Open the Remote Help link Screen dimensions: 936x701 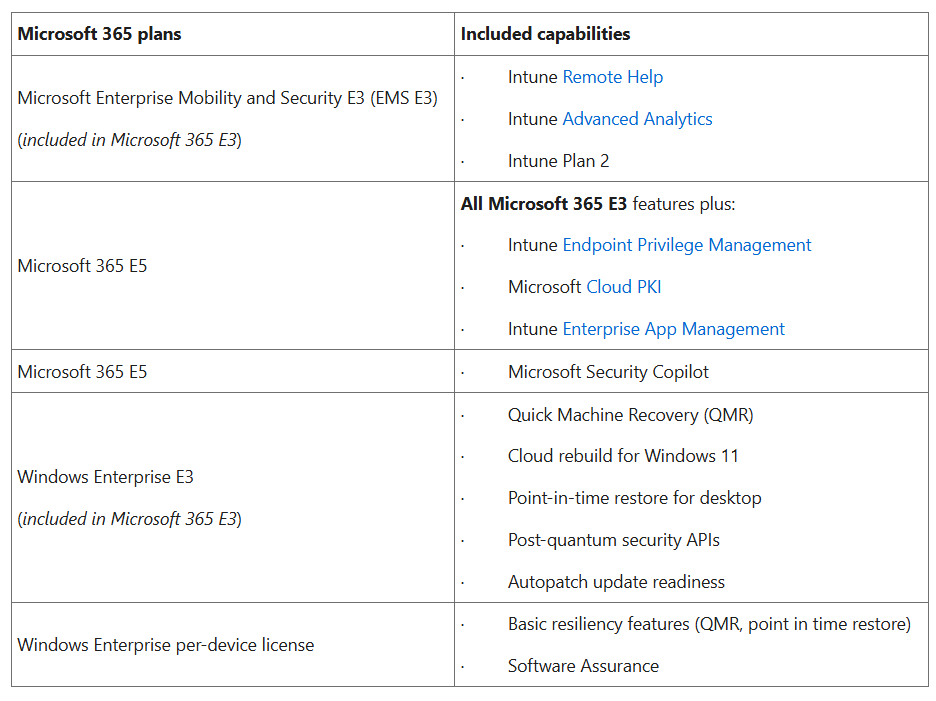[x=612, y=77]
